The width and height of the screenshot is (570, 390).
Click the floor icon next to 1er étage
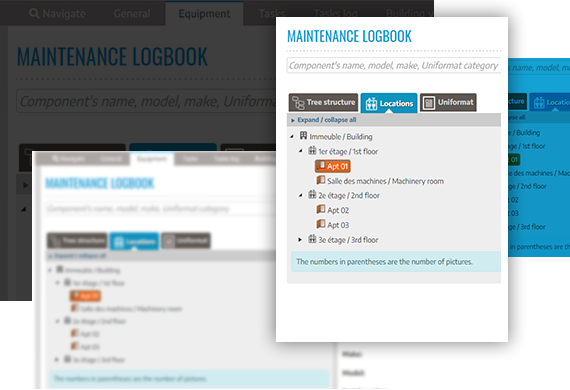tap(312, 150)
